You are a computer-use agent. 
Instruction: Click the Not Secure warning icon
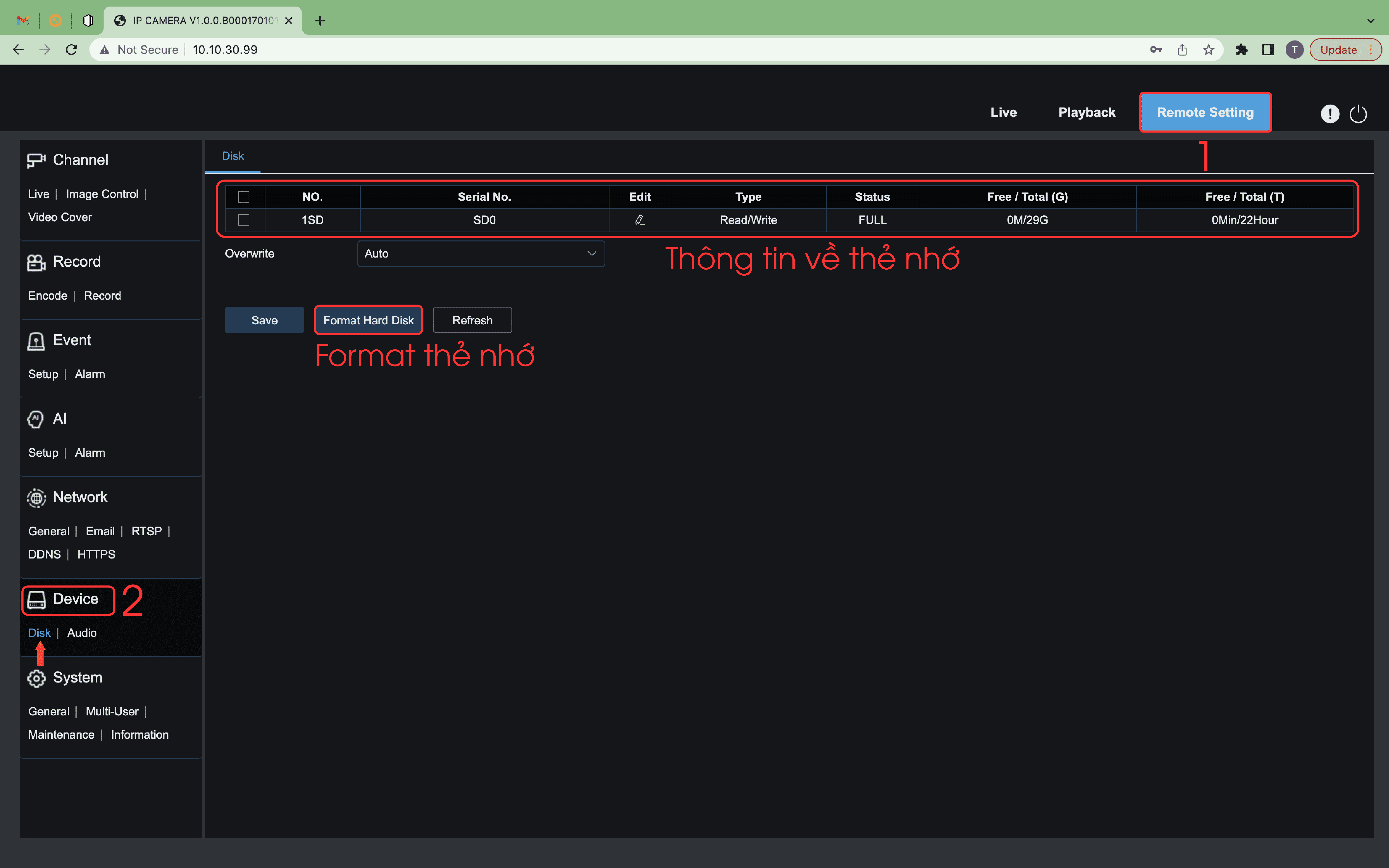[x=105, y=50]
